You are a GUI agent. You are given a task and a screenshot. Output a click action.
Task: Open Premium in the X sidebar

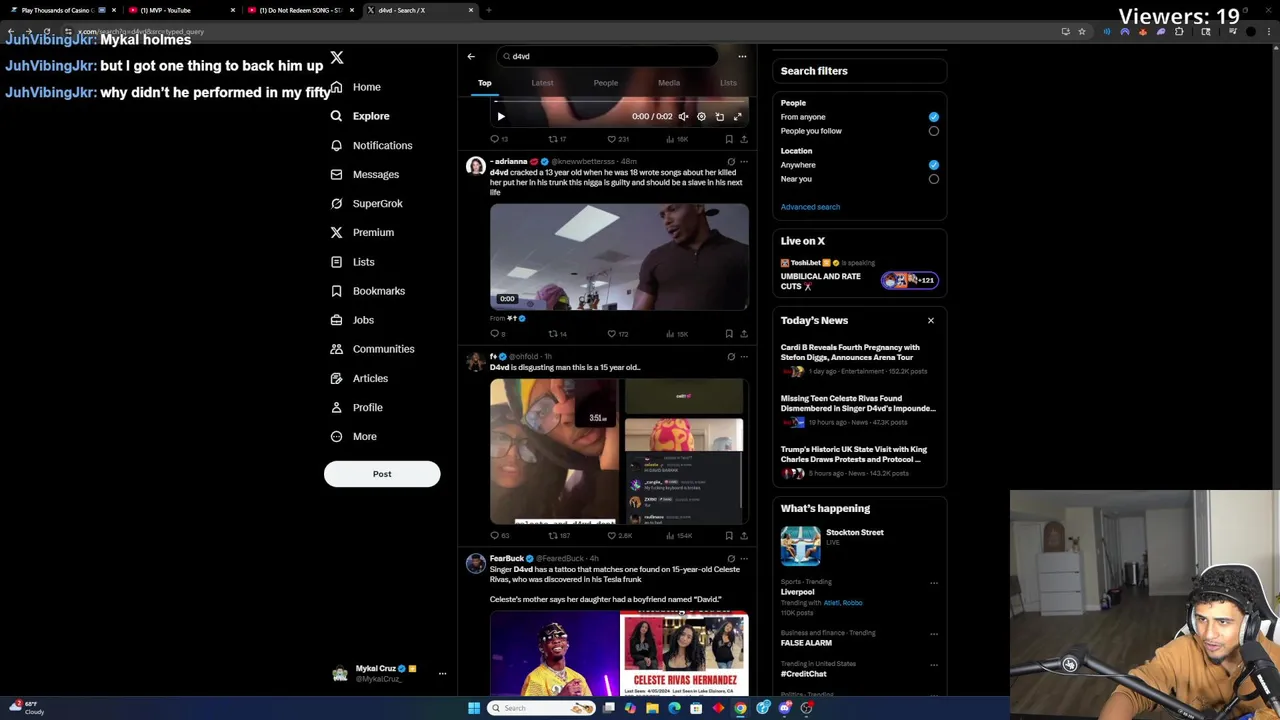(x=362, y=232)
